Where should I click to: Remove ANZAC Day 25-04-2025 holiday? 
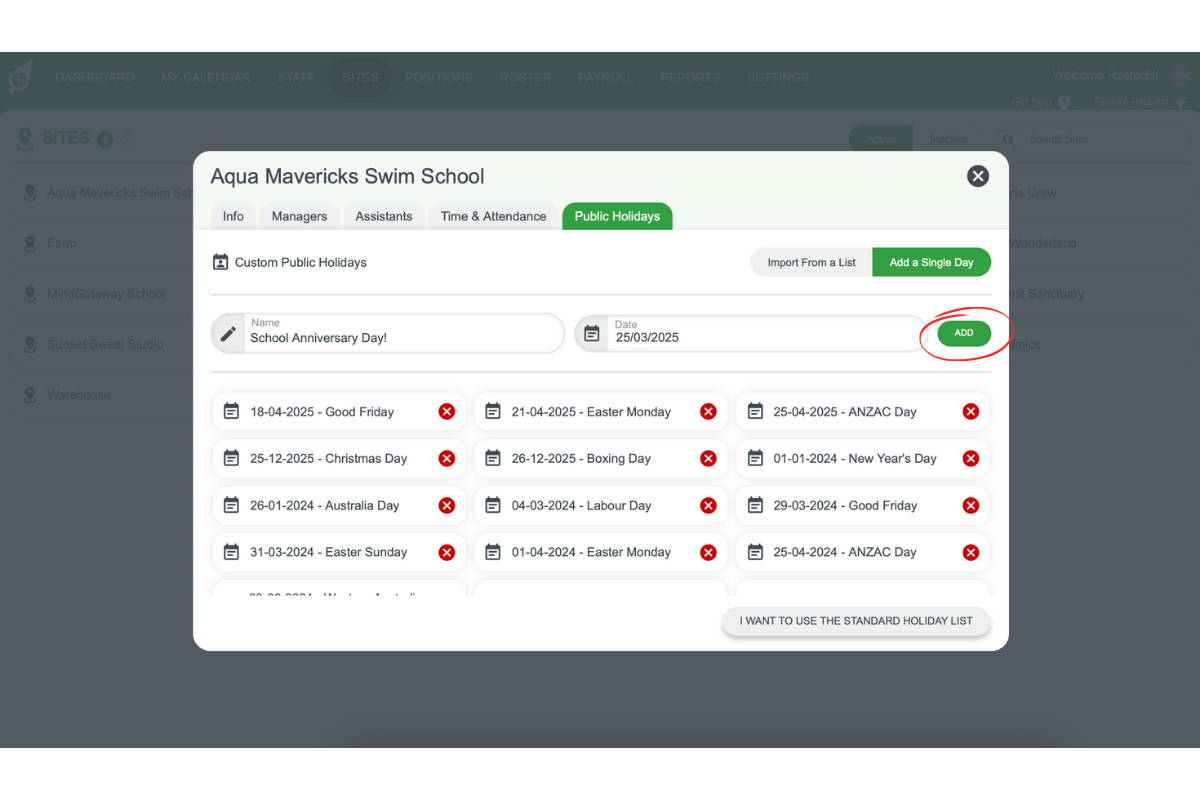pyautogui.click(x=970, y=412)
